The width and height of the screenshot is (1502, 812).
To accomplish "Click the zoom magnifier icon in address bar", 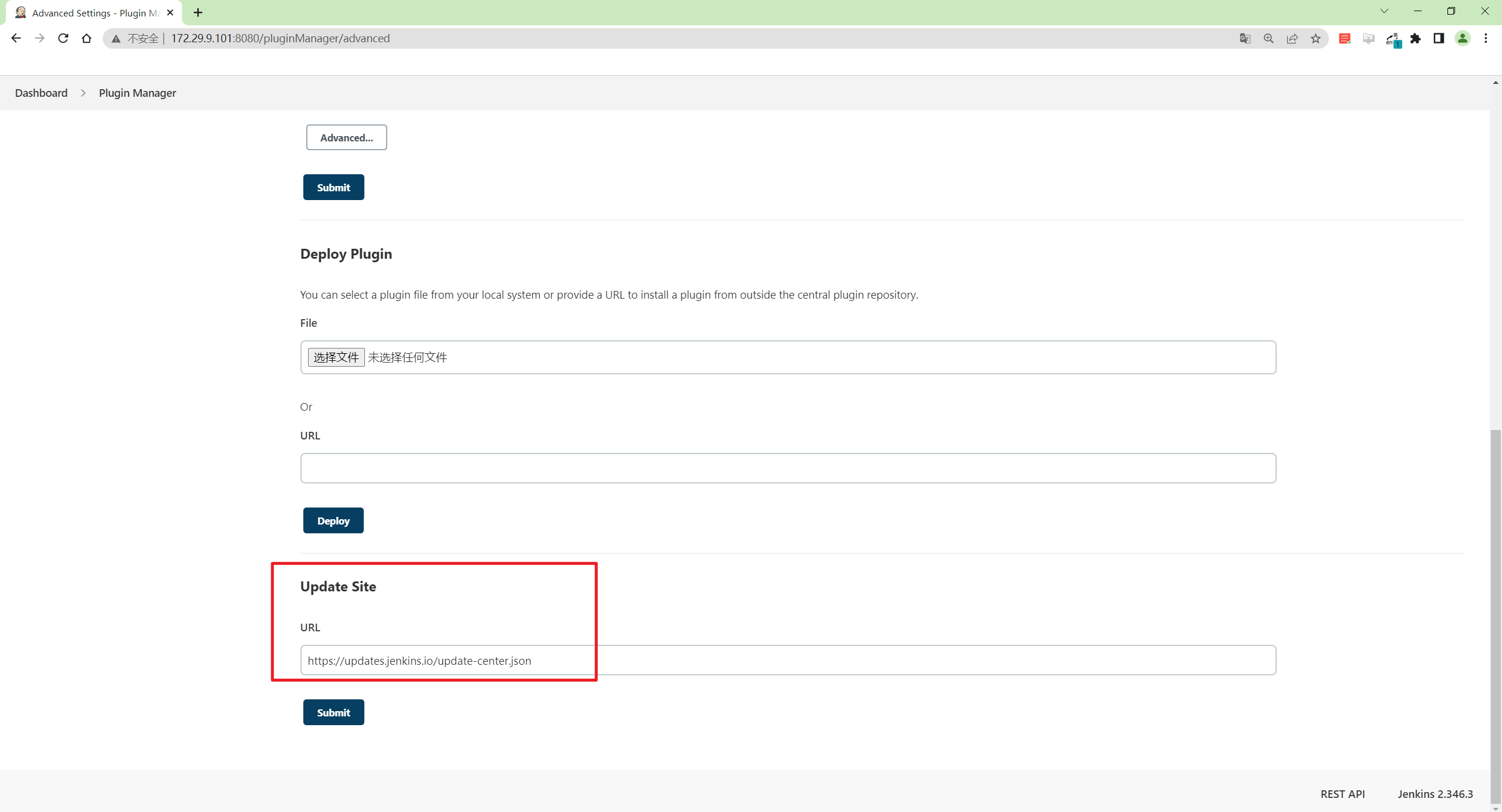I will click(1268, 38).
